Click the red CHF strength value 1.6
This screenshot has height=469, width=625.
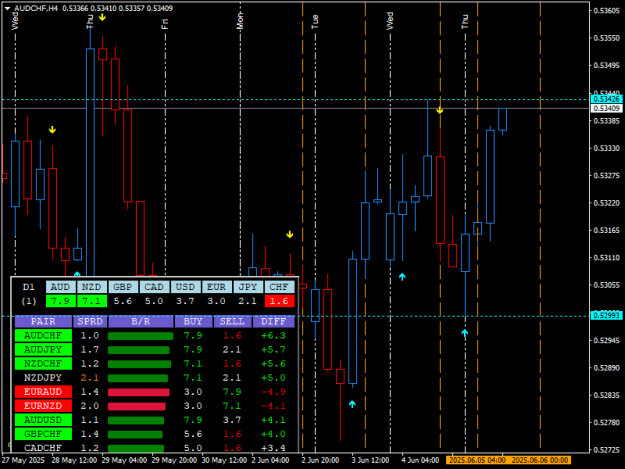(x=279, y=301)
